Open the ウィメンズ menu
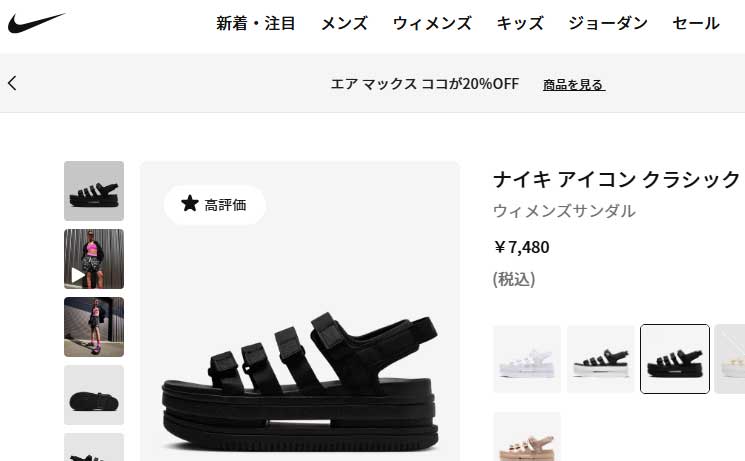Viewport: 745px width, 461px height. pyautogui.click(x=432, y=23)
